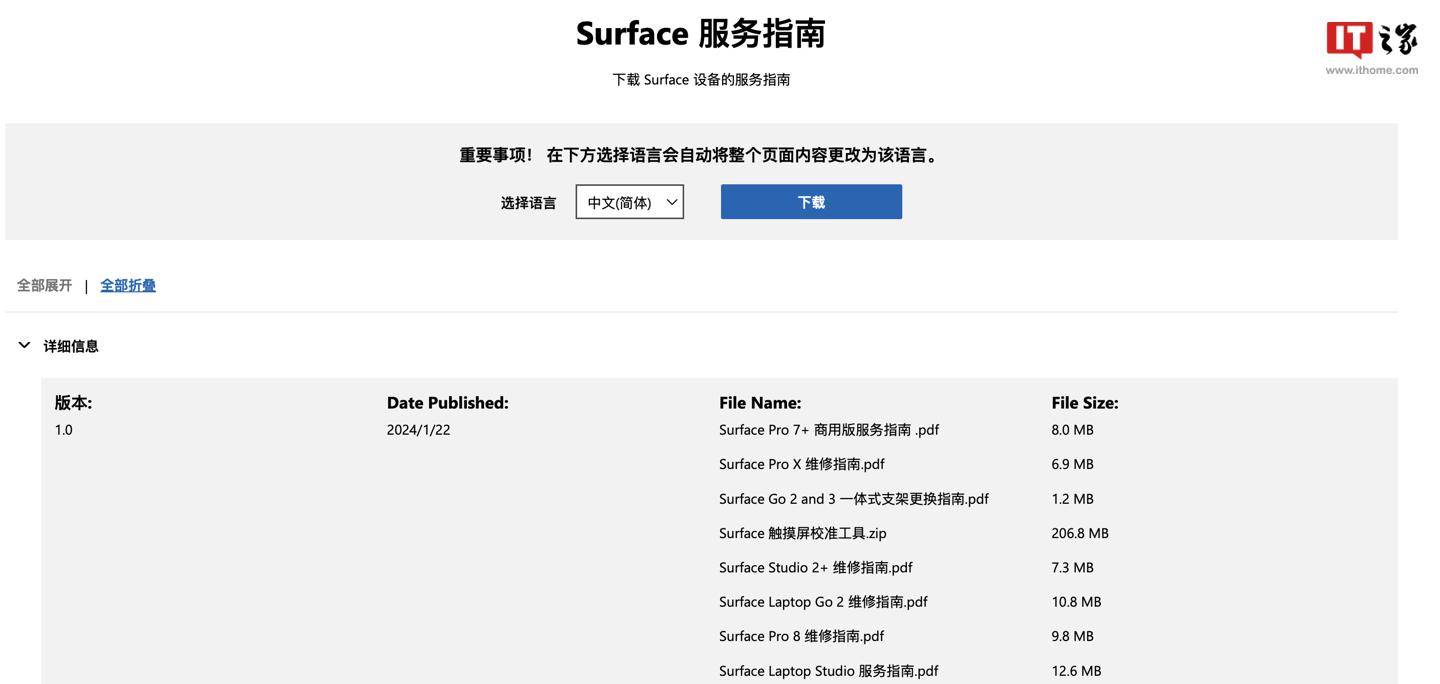Screen dimensions: 1440x684
Task: Click the 6.9 MB file size
Action: click(1072, 464)
